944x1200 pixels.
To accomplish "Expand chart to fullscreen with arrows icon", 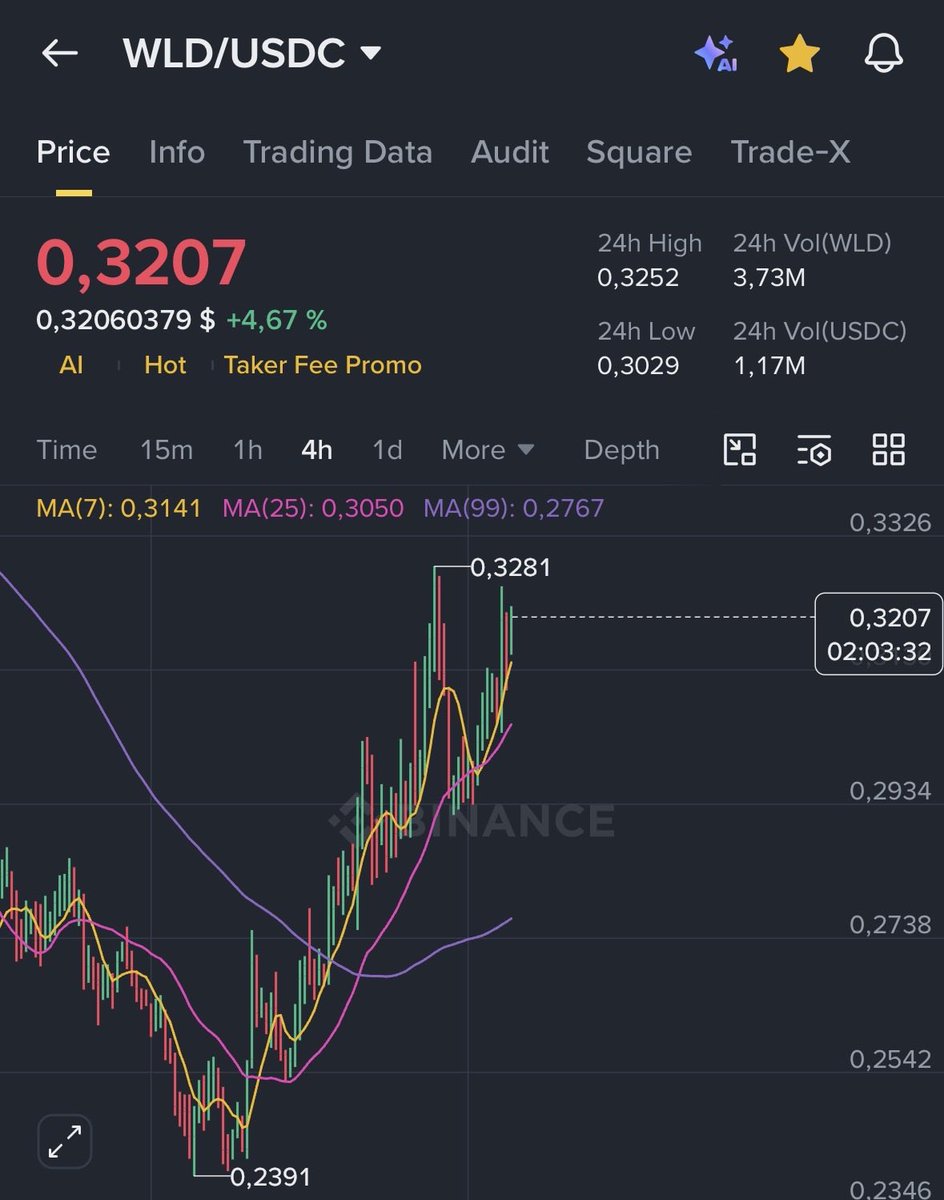I will [x=65, y=1141].
